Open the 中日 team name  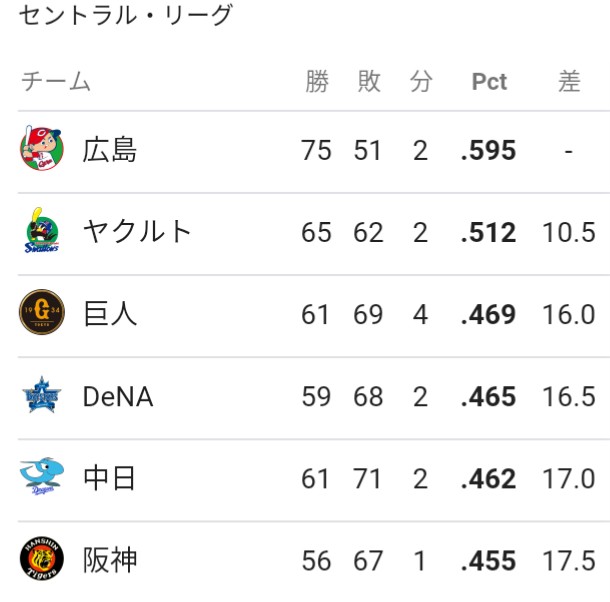tap(109, 478)
